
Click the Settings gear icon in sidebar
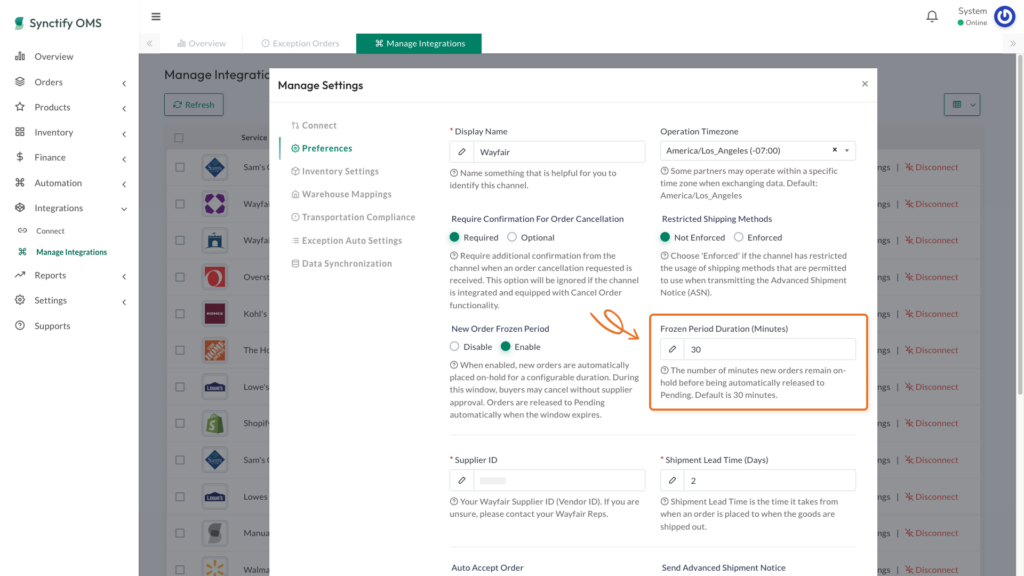20,300
